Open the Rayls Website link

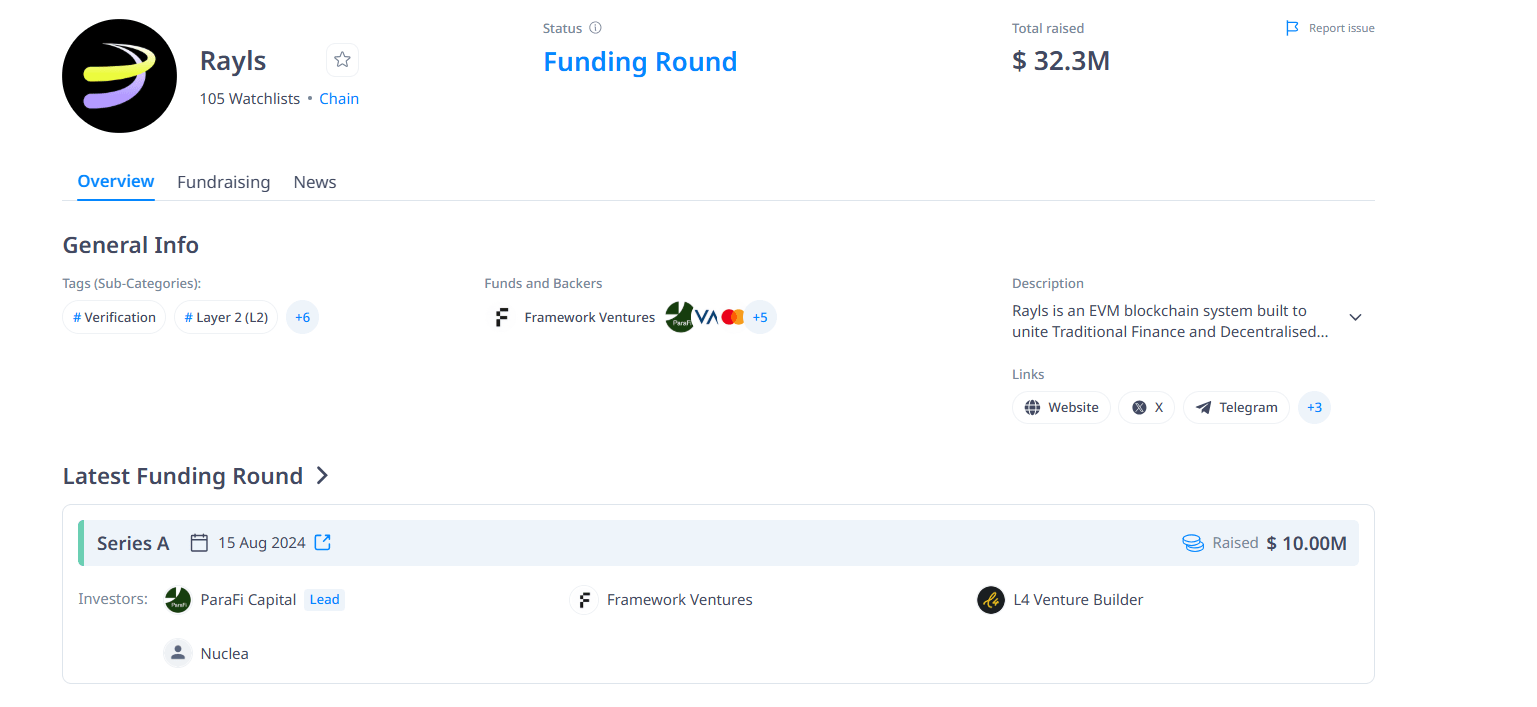coord(1061,407)
